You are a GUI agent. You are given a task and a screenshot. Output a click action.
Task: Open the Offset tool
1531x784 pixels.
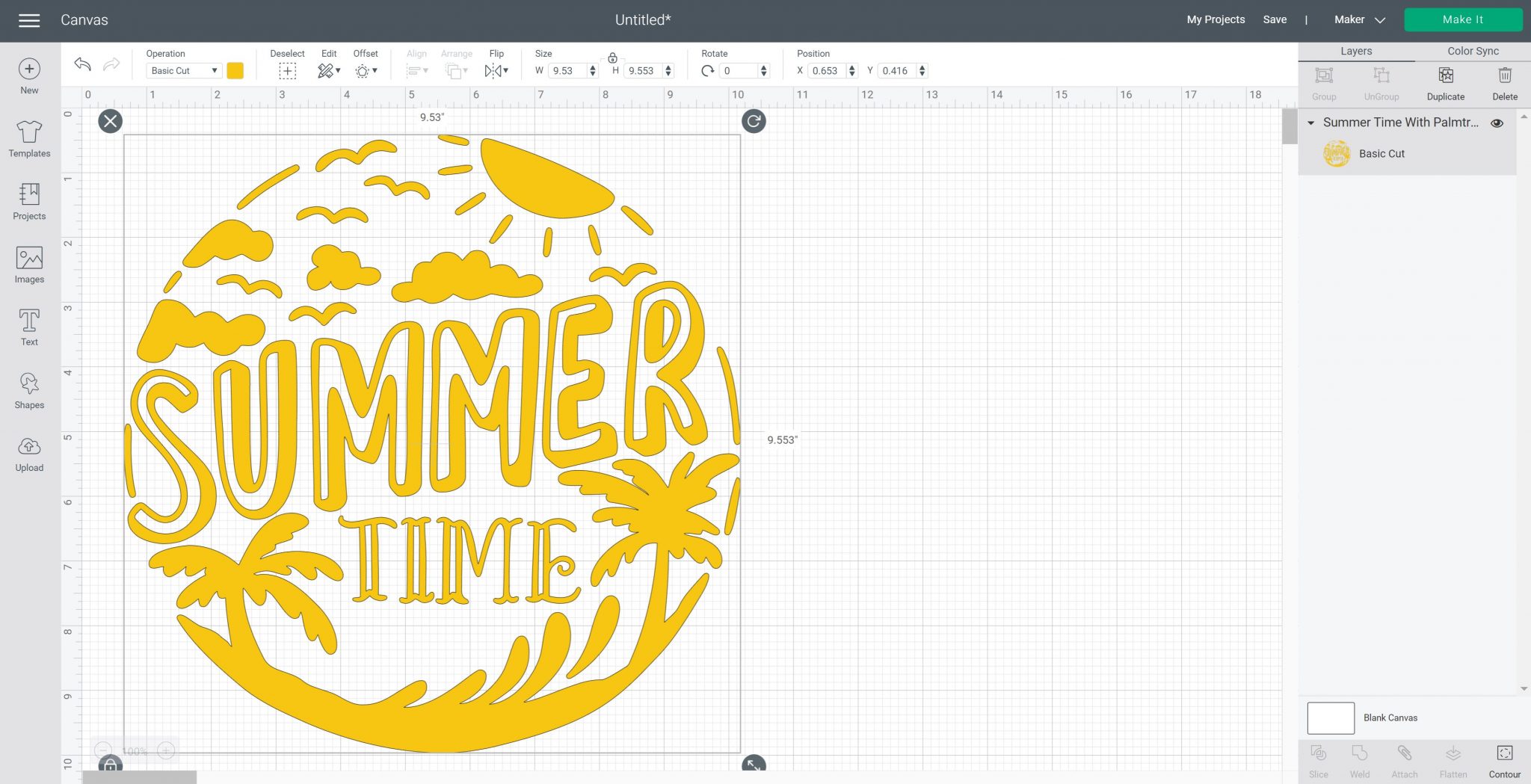pyautogui.click(x=366, y=71)
